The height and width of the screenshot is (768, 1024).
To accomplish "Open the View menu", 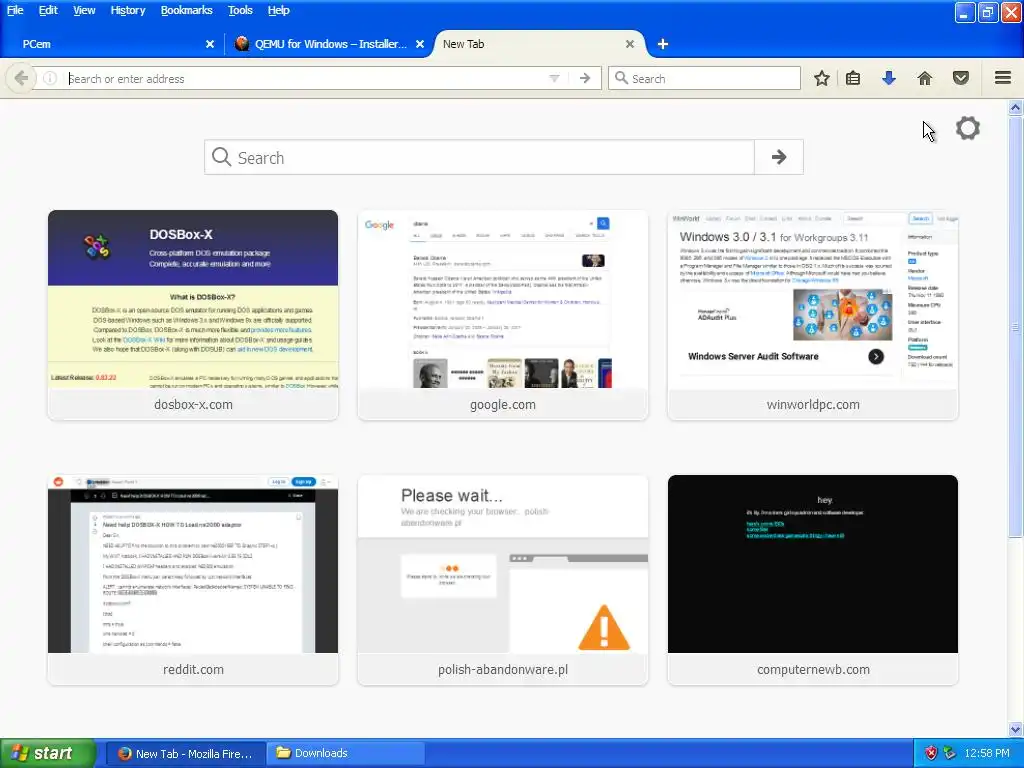I will (84, 10).
